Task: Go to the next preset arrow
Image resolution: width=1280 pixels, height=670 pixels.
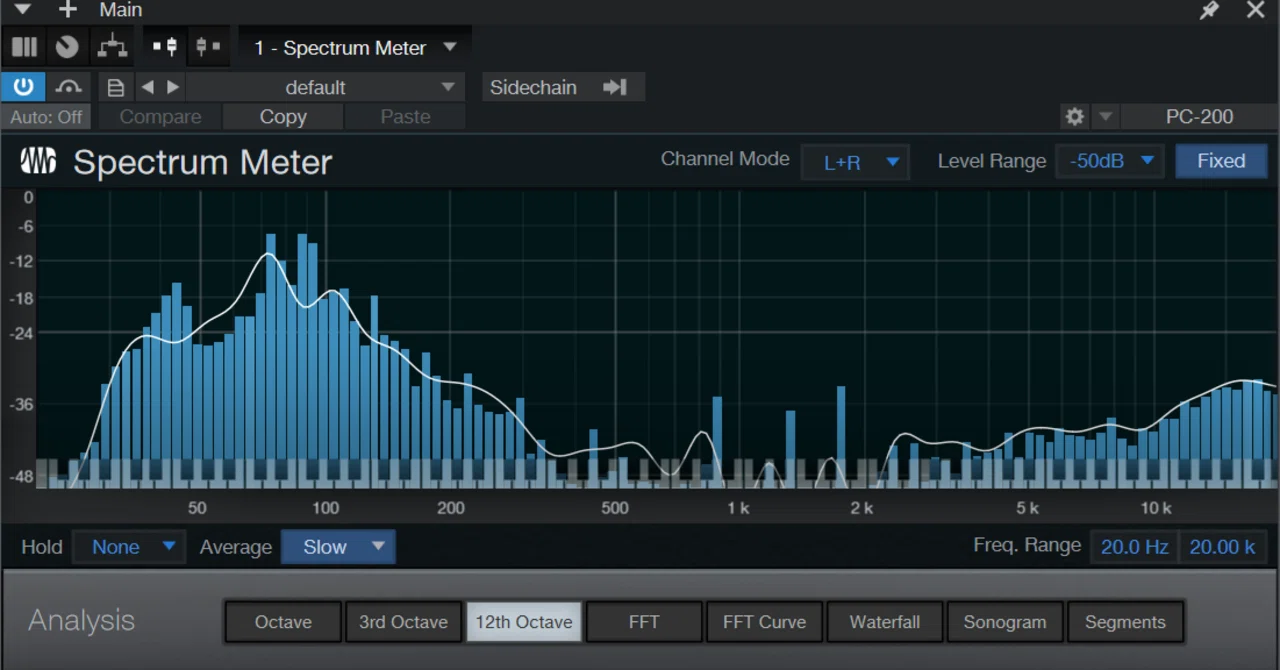Action: tap(173, 87)
